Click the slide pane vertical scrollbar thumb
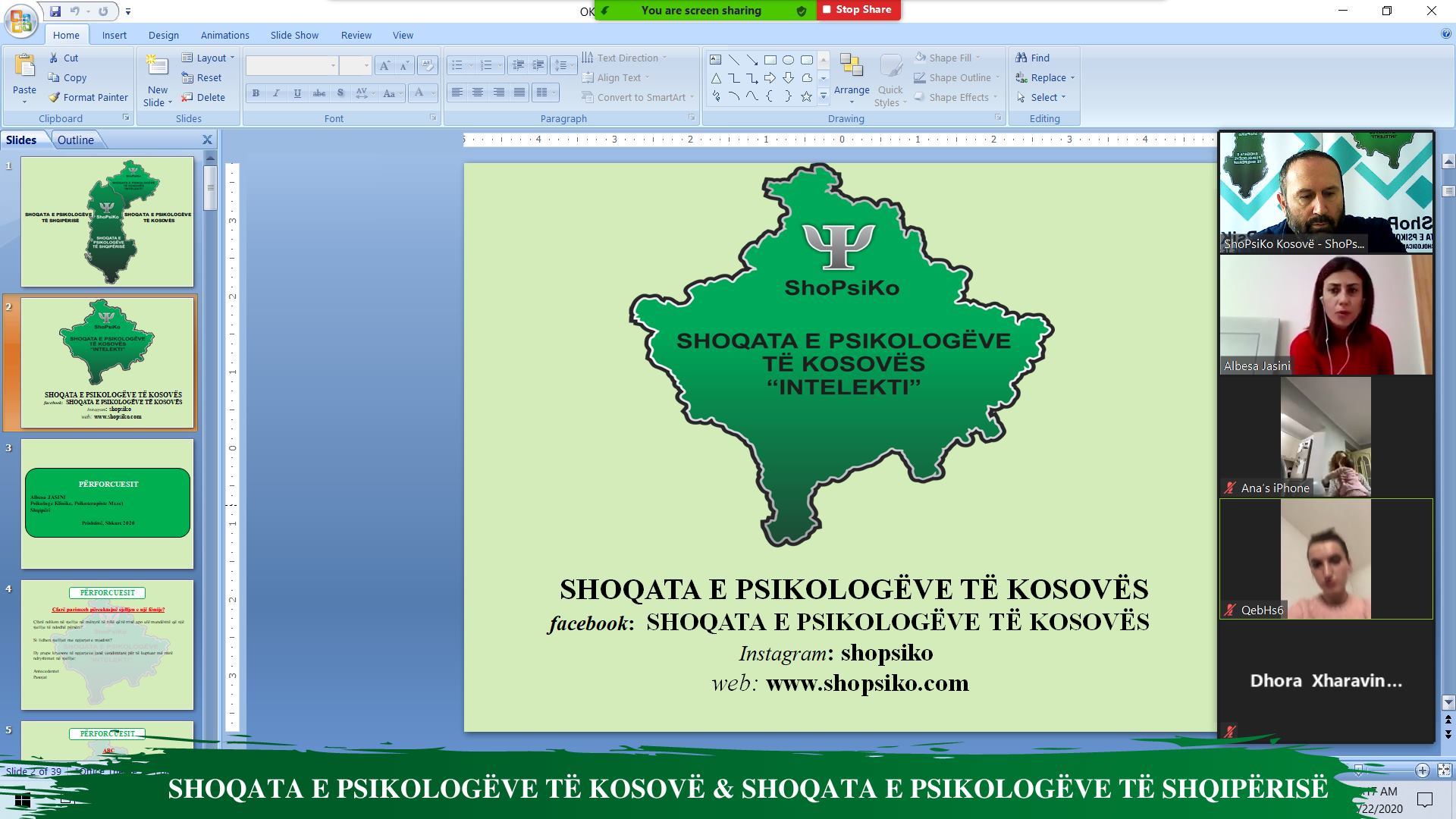Image resolution: width=1456 pixels, height=819 pixels. 211,187
